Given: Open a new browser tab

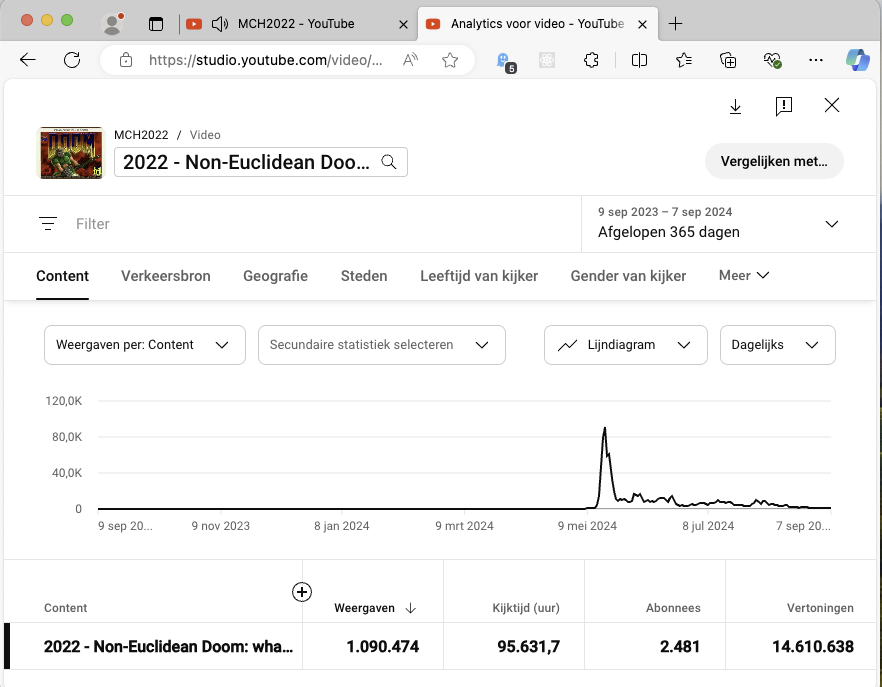Looking at the screenshot, I should coord(675,24).
